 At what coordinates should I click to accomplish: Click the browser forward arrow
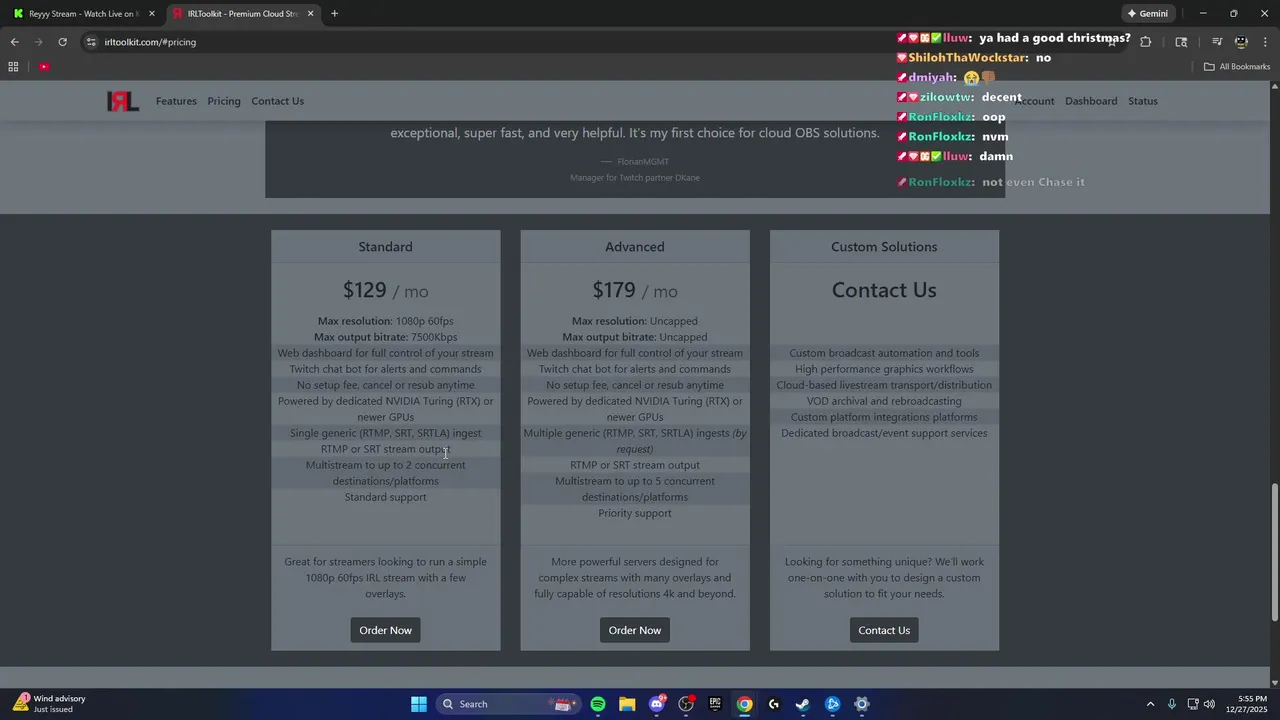pyautogui.click(x=38, y=42)
